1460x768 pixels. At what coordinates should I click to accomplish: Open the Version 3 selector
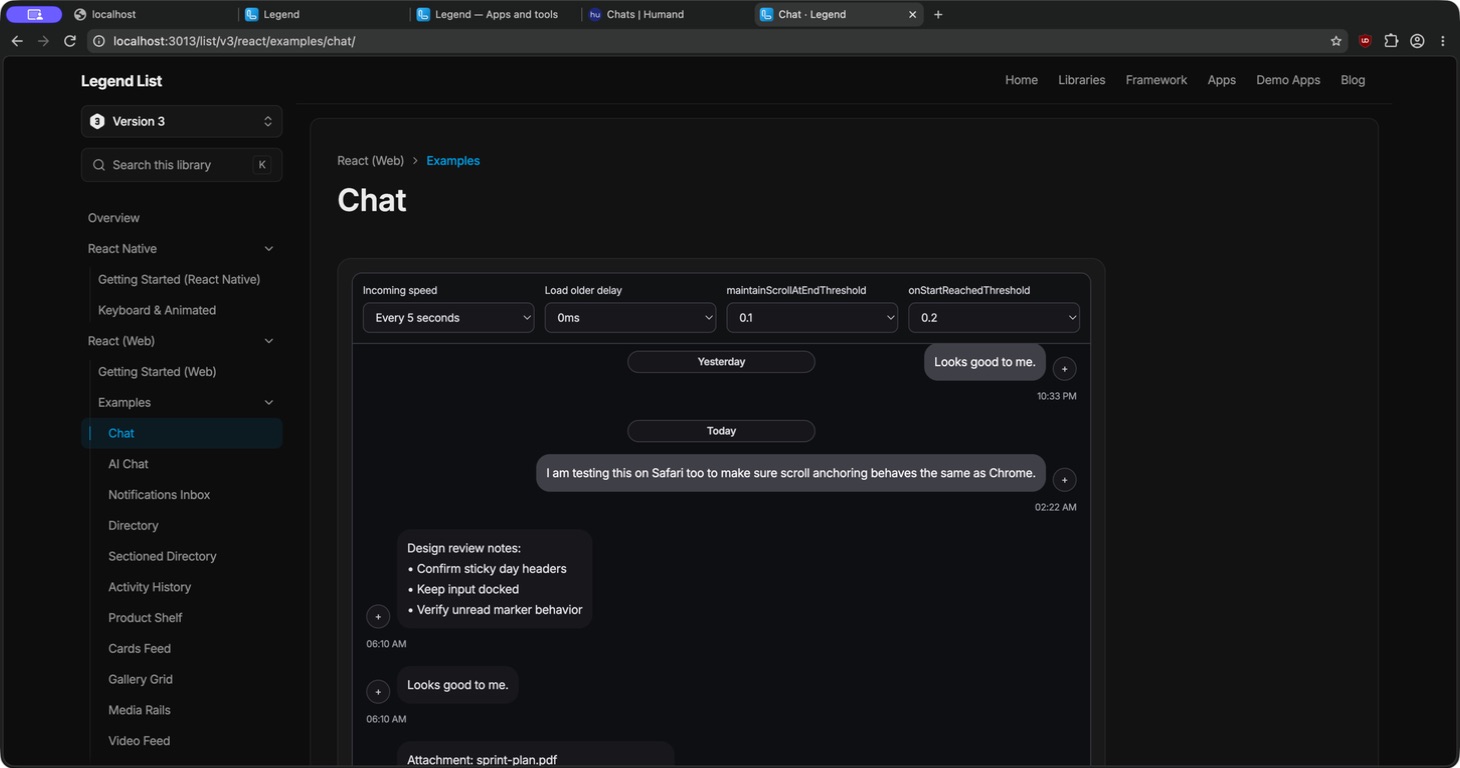182,121
